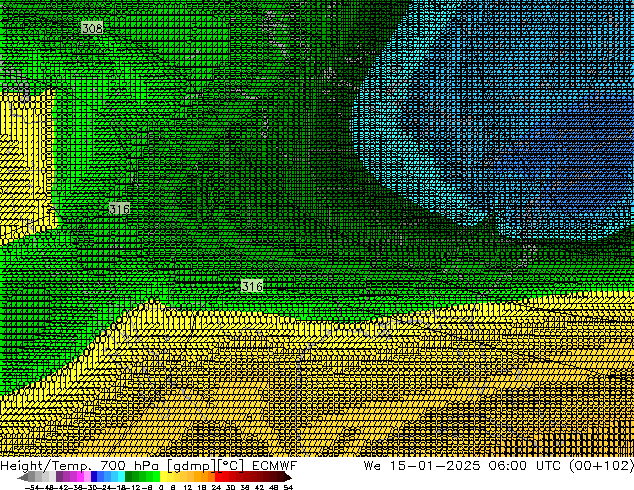
Task: Click the 0 value on the legend scale
Action: click(161, 487)
